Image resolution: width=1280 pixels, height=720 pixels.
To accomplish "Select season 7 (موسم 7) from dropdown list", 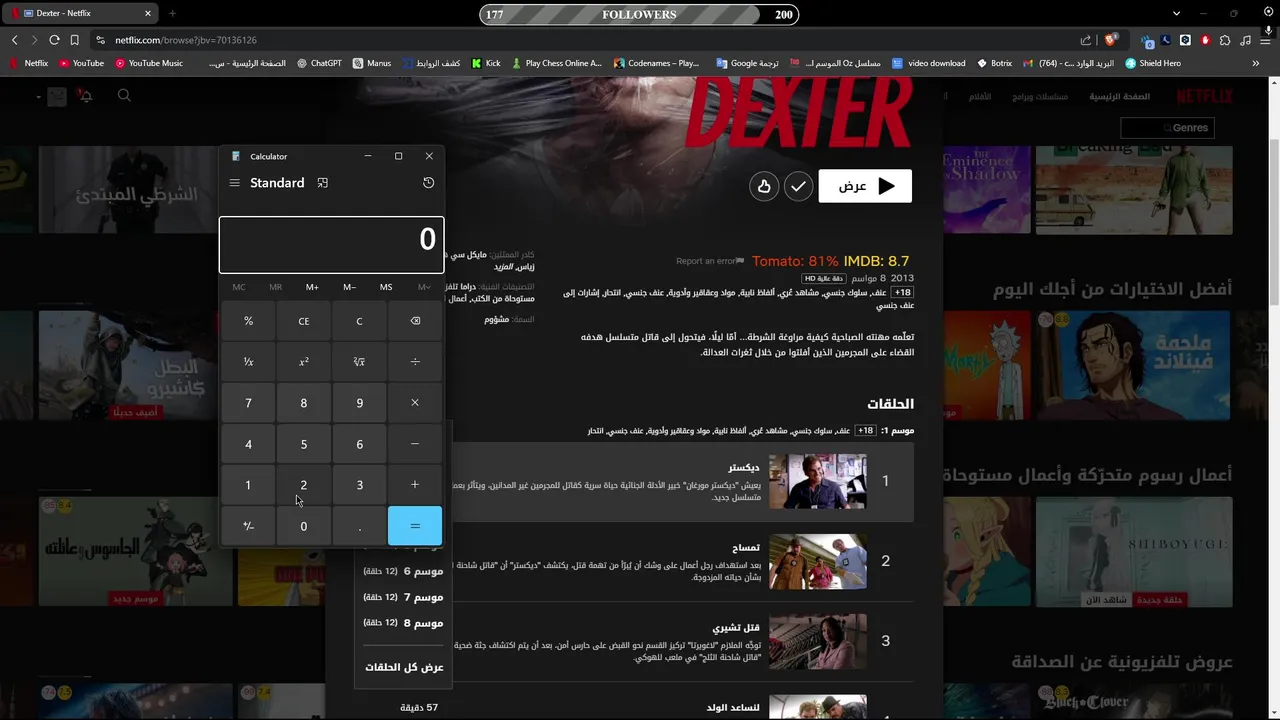I will click(x=403, y=597).
